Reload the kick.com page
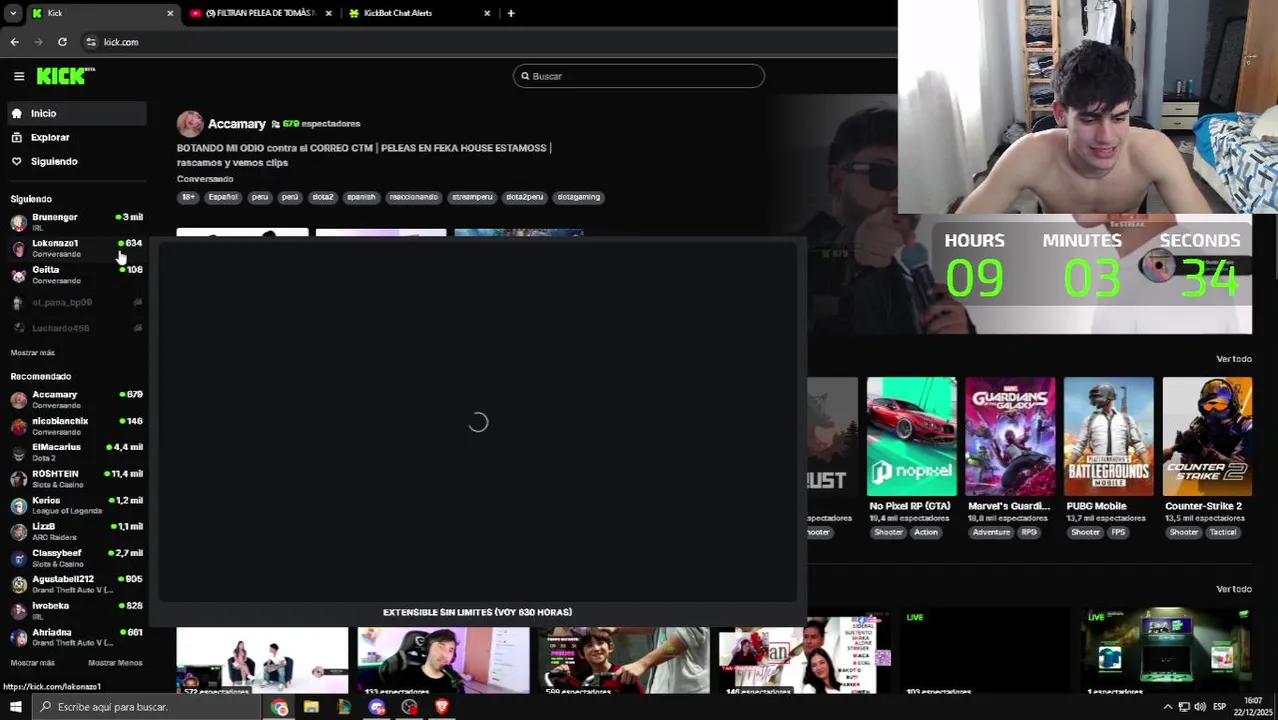This screenshot has width=1278, height=720. click(62, 42)
